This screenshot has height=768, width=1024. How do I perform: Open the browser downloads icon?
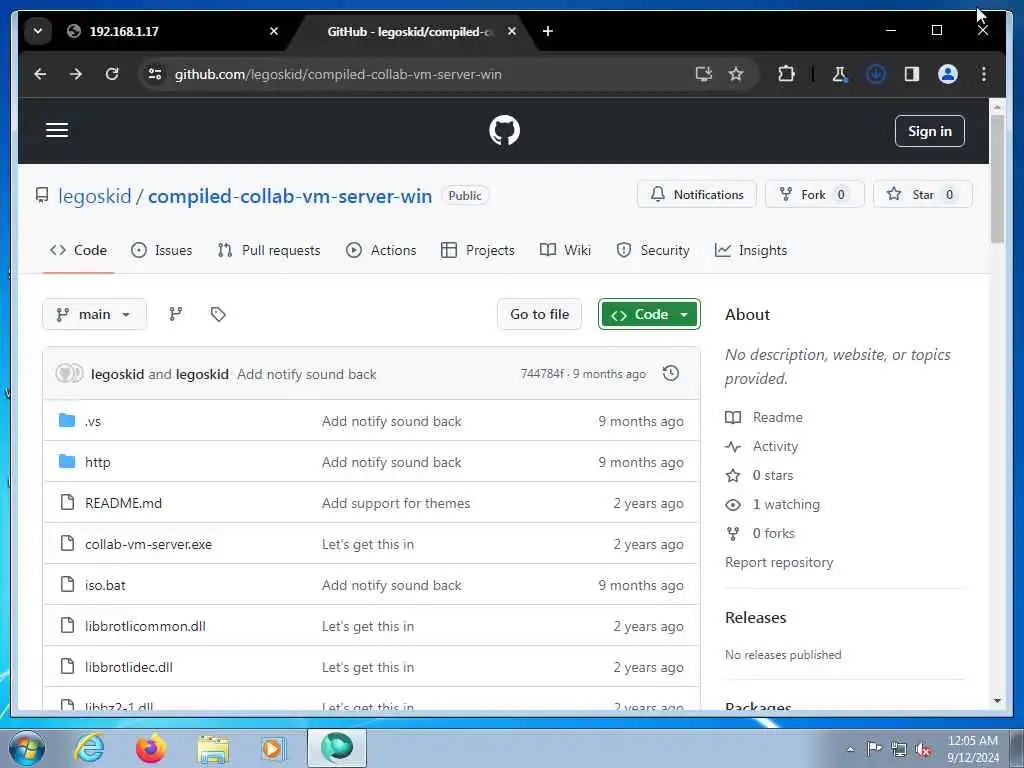pos(876,74)
